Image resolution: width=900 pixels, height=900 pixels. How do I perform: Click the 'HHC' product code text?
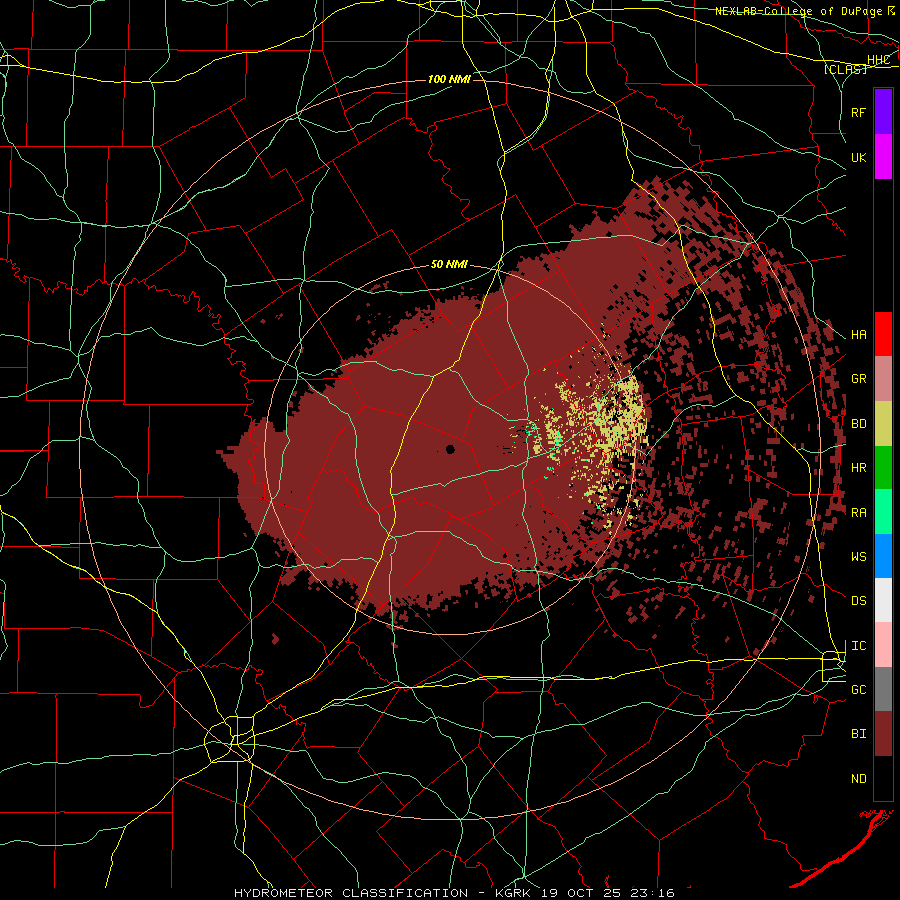point(878,60)
